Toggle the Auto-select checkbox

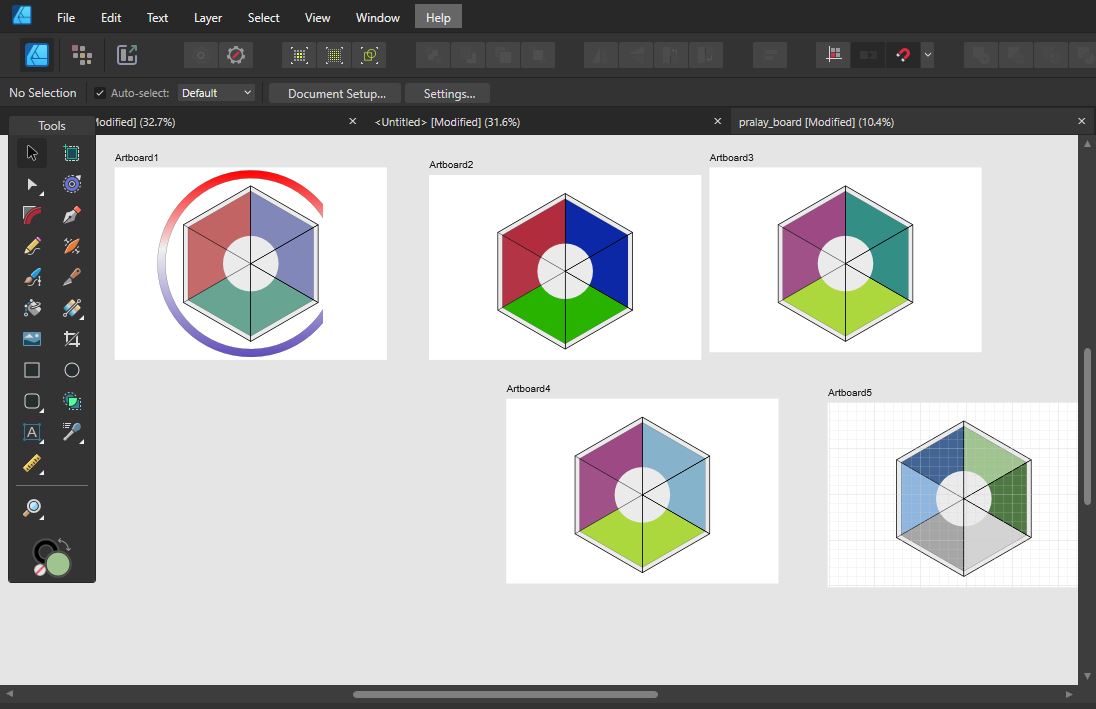point(100,93)
